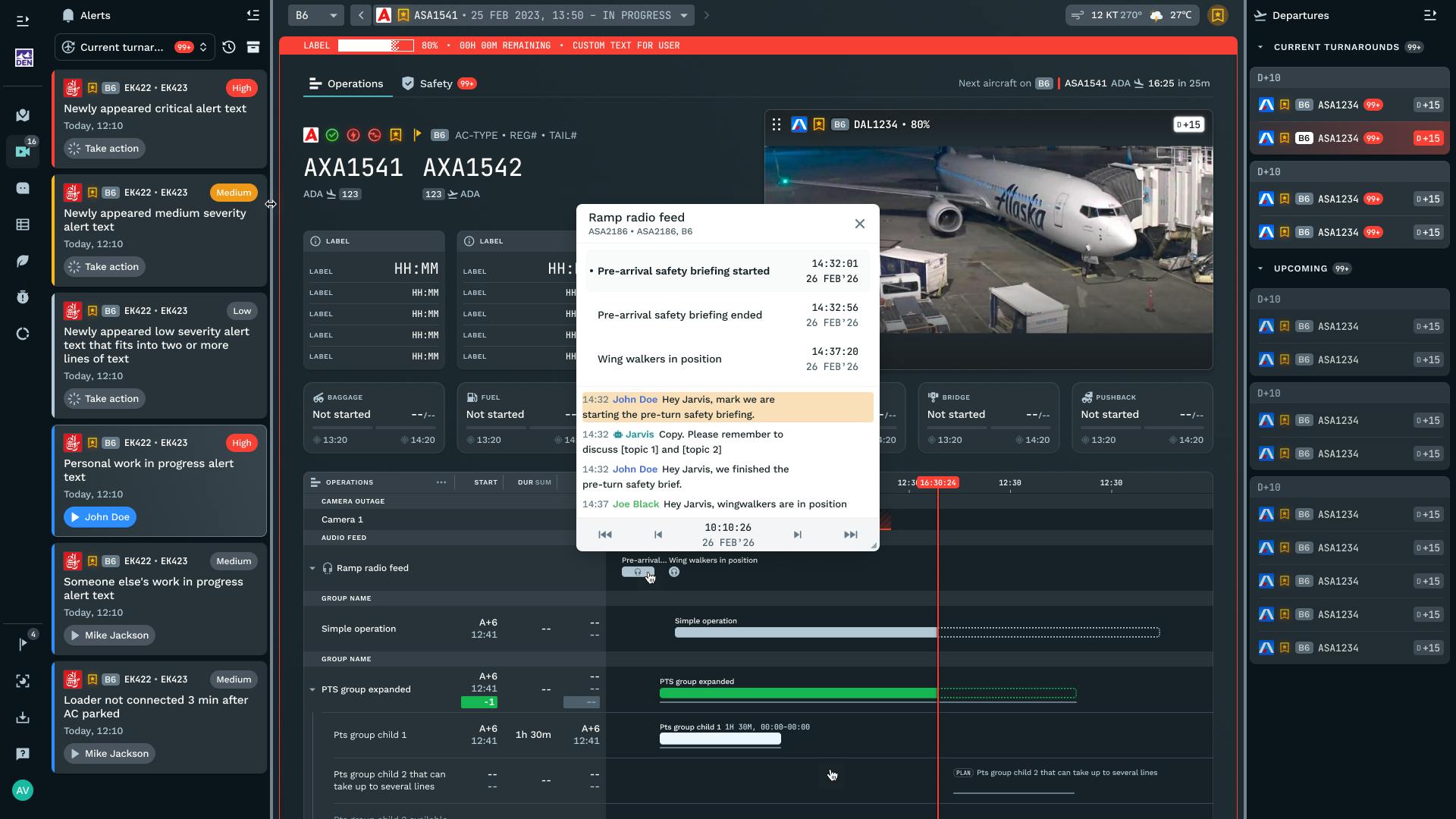Toggle the yellow star bookmark beside the flag icon
This screenshot has height=819, width=1456.
pos(396,135)
